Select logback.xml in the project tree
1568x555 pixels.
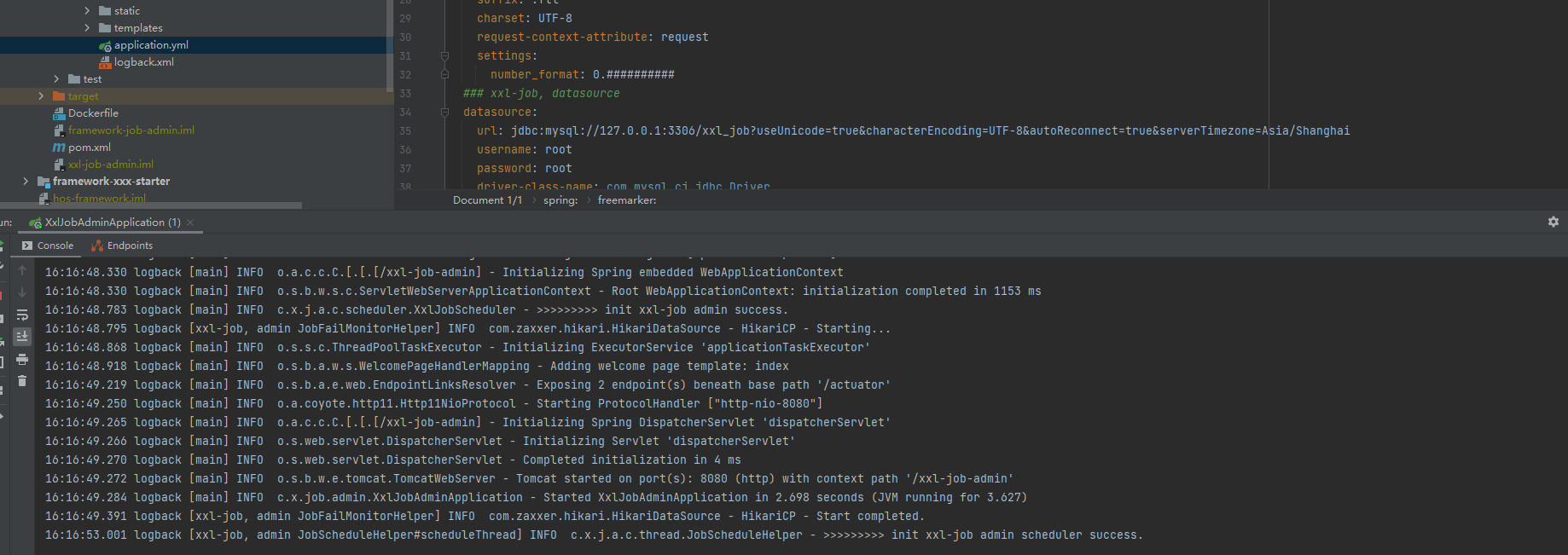[143, 62]
